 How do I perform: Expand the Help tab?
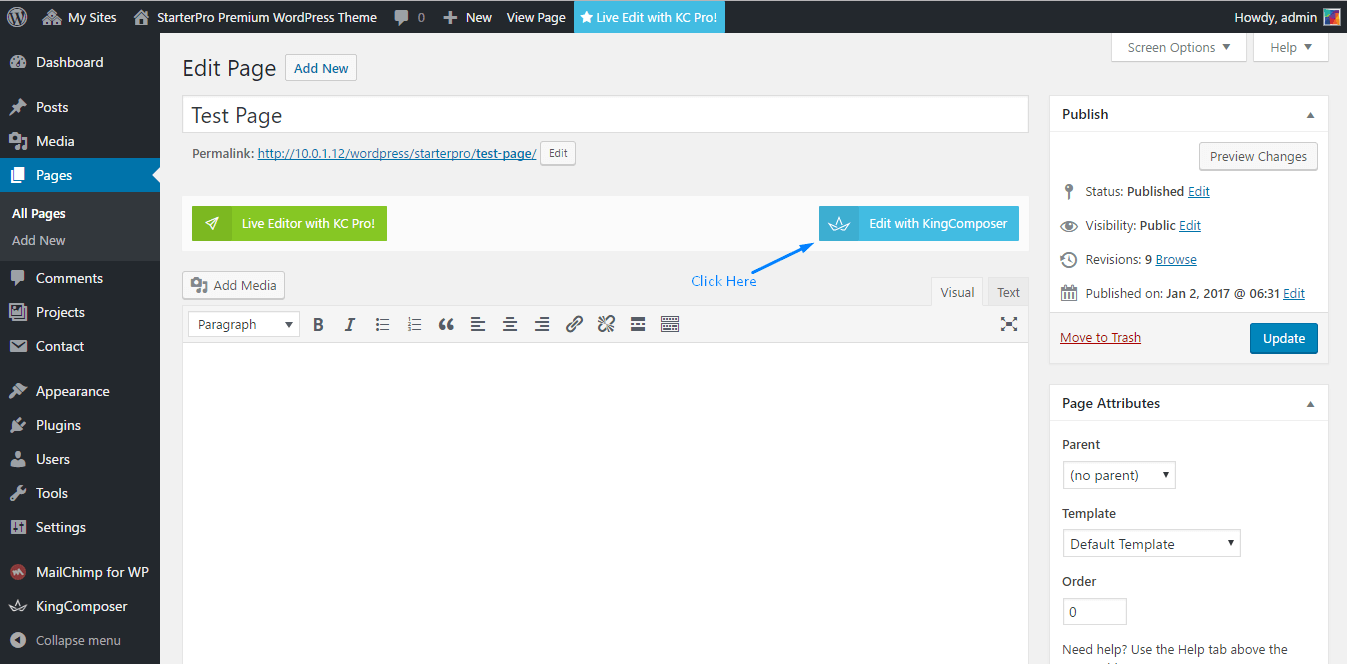pos(1291,48)
